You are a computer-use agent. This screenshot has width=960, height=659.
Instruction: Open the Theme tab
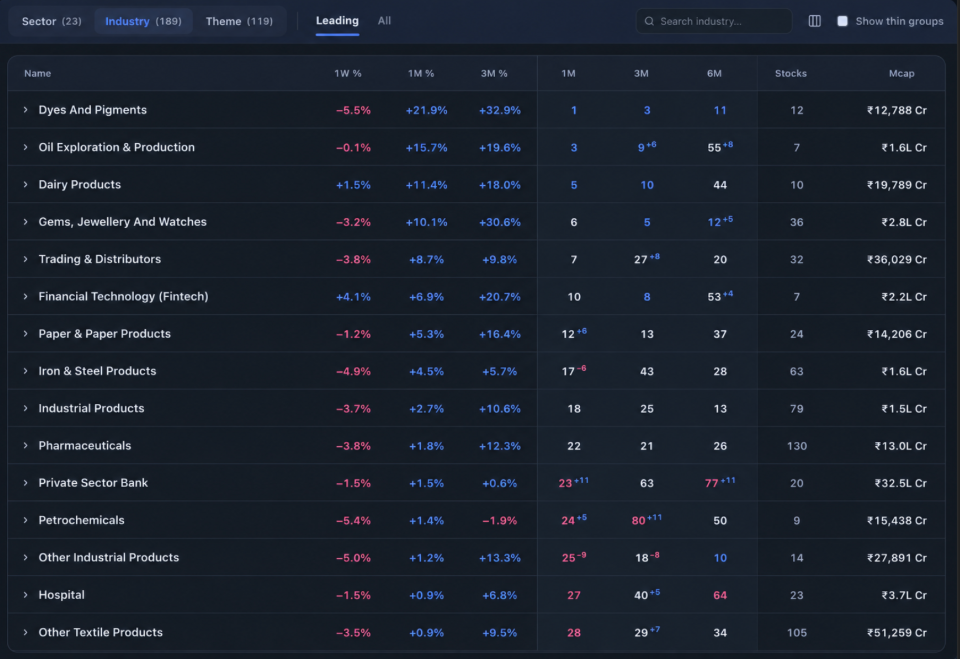[x=239, y=21]
